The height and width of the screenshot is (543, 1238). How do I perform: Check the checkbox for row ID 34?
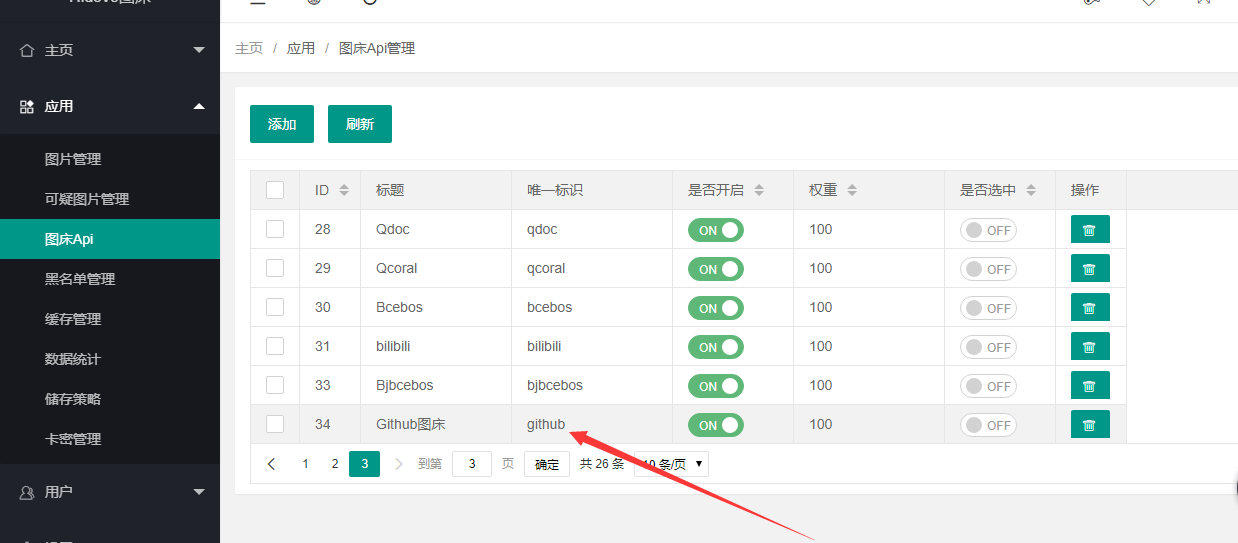275,424
